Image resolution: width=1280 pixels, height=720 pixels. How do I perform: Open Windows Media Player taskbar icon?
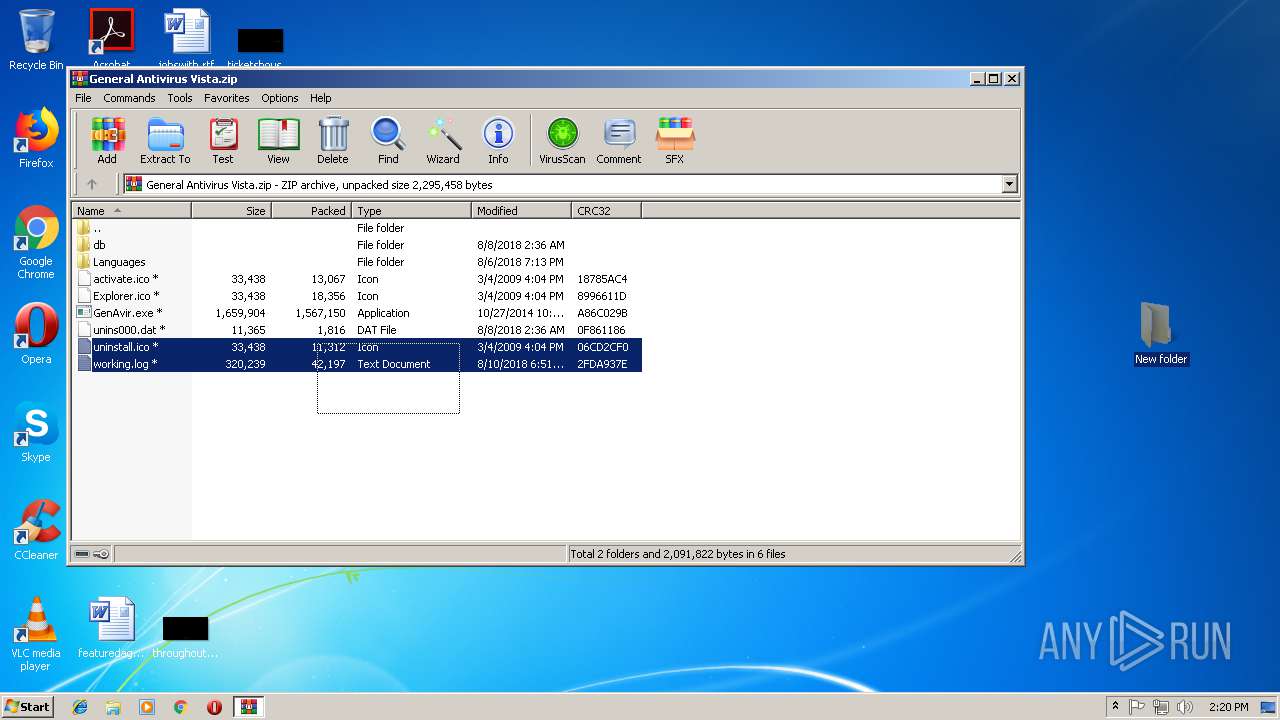coord(147,707)
